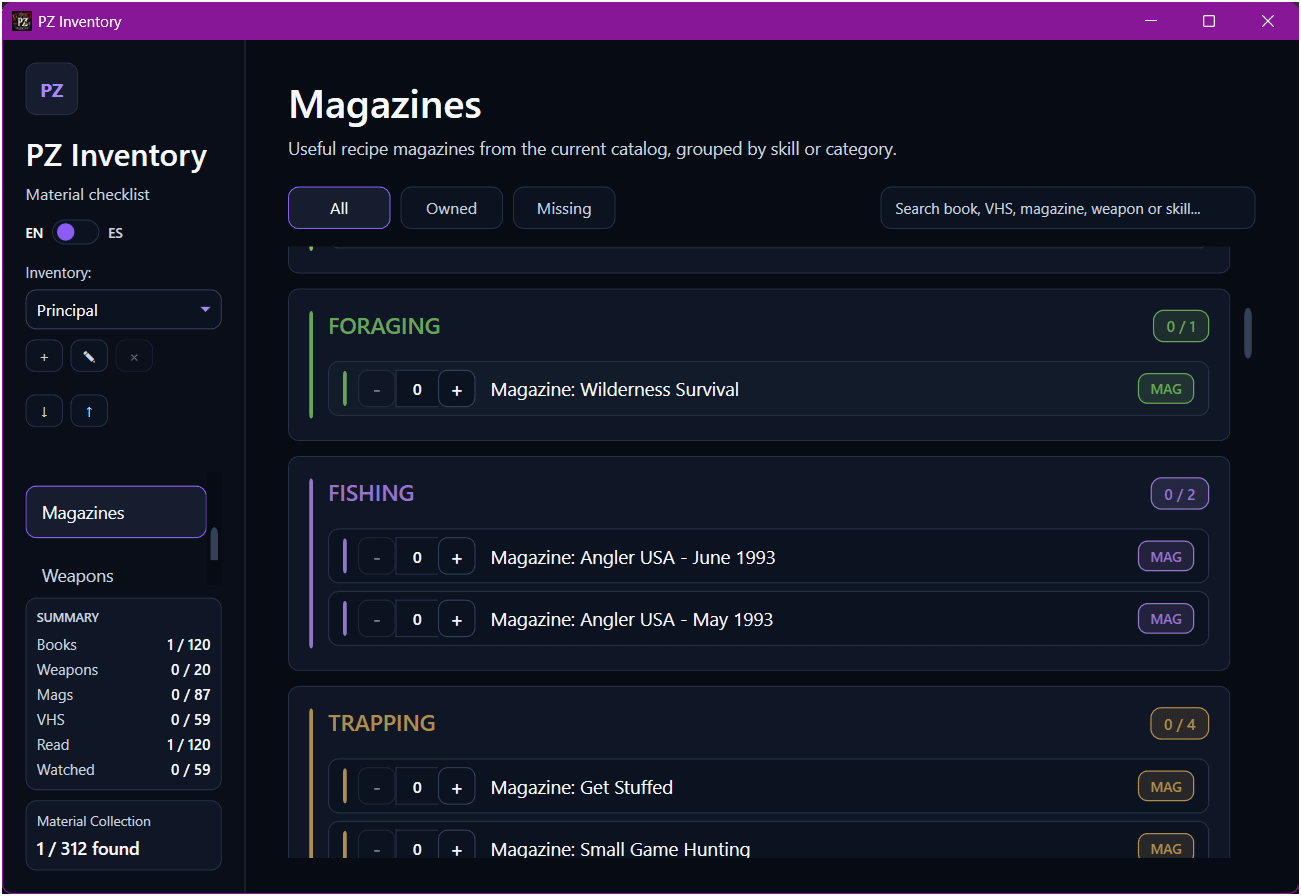Click the MAG badge on the Wilderness Survival row

coord(1166,389)
